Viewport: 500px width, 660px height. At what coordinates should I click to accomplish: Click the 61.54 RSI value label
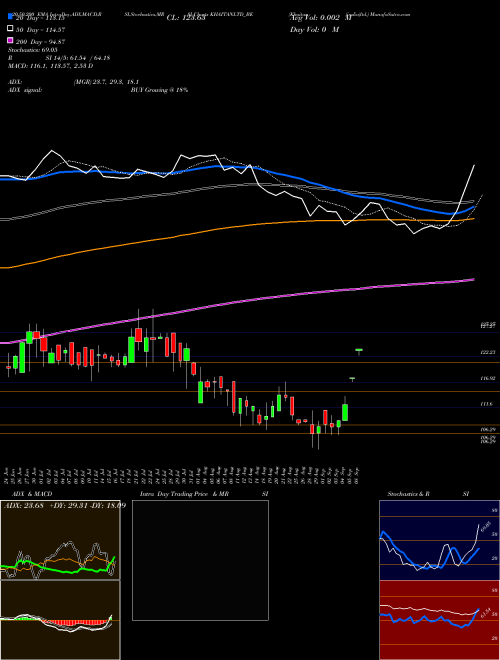click(x=484, y=614)
